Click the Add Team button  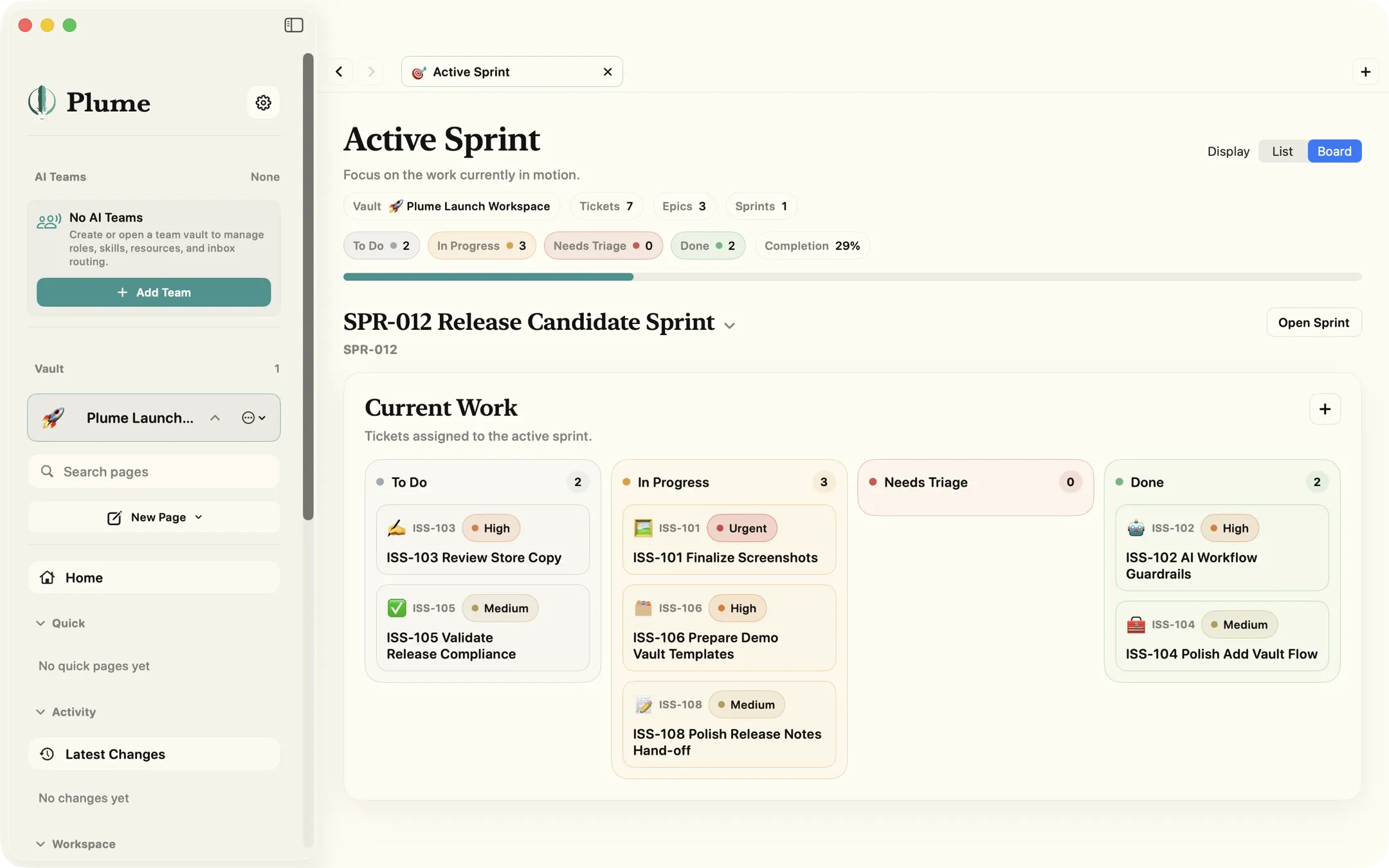click(154, 292)
